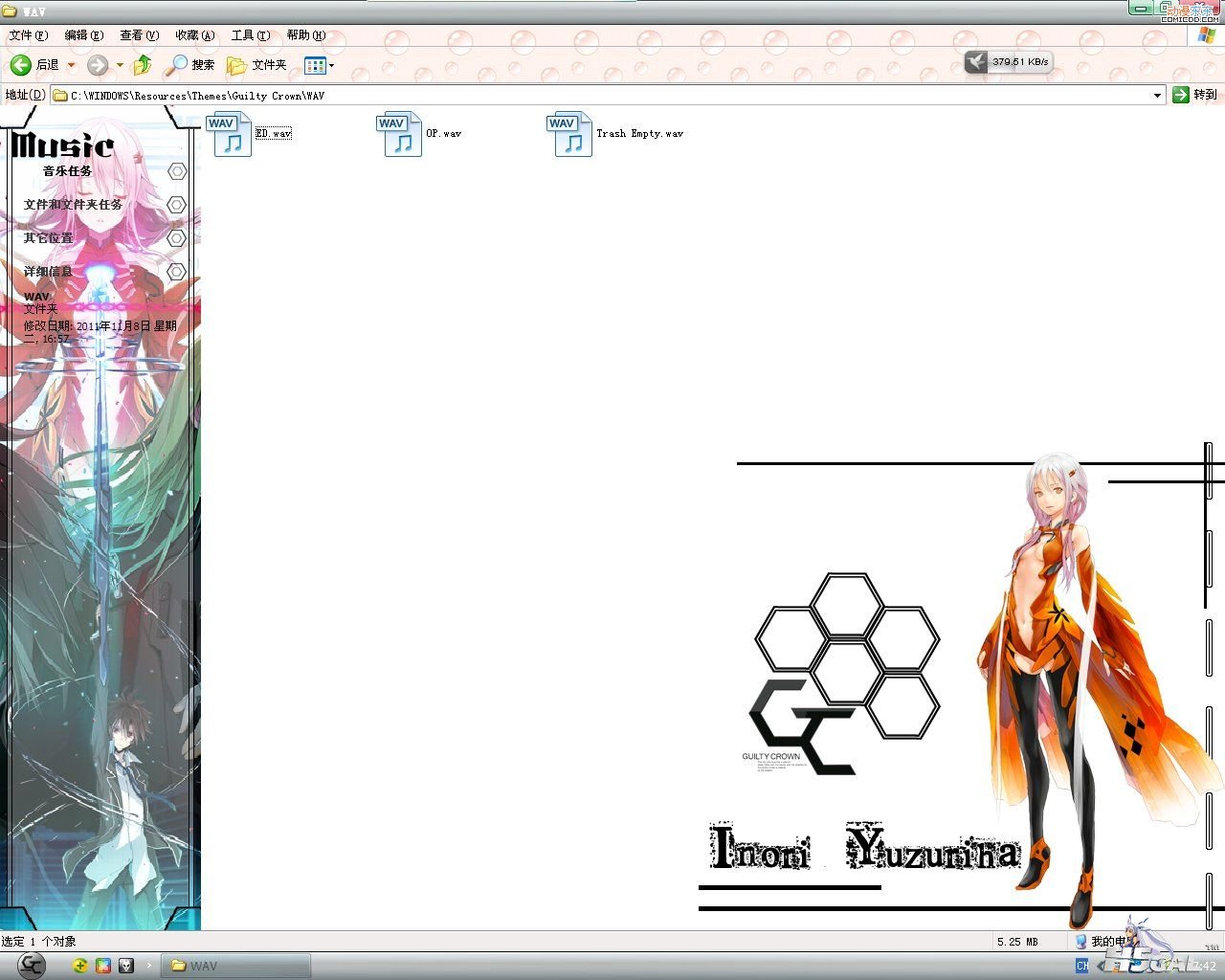The image size is (1225, 980).
Task: Collapse the 文件和文件夹任务 section
Action: [176, 205]
